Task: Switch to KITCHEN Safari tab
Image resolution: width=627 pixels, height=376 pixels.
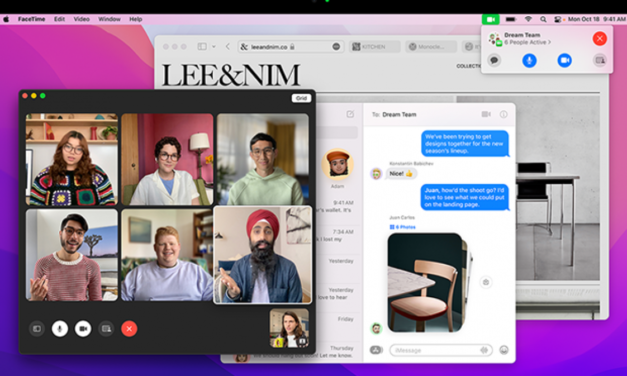Action: (x=374, y=47)
